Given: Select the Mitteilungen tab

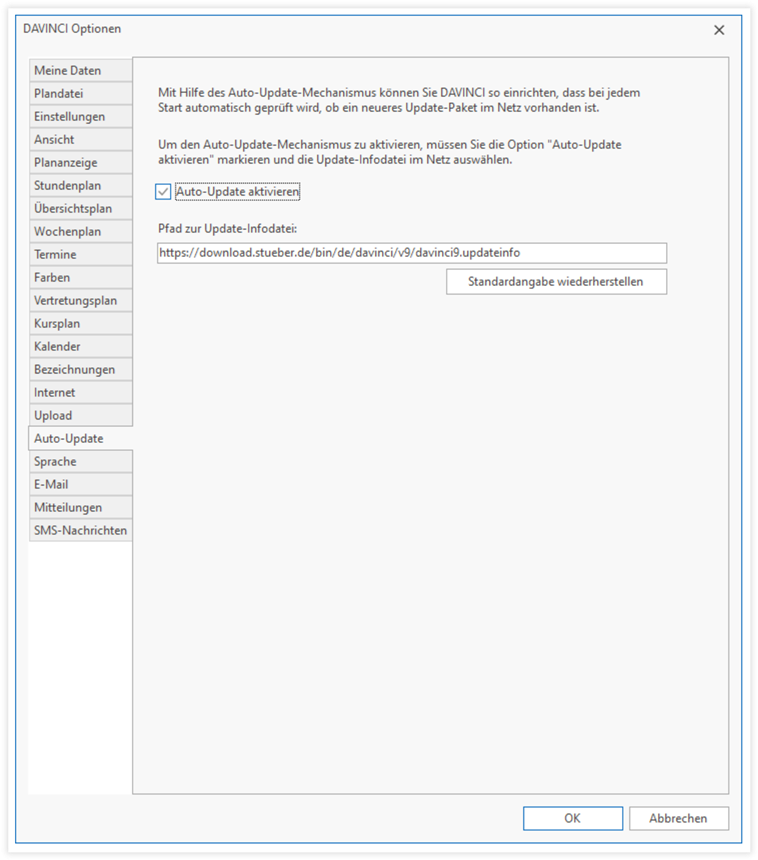Looking at the screenshot, I should pos(81,508).
